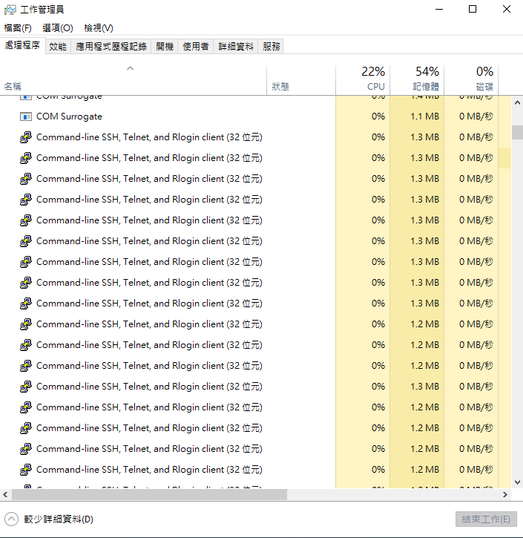Click the vertical scrollbar thumb
523x538 pixels.
pos(517,132)
